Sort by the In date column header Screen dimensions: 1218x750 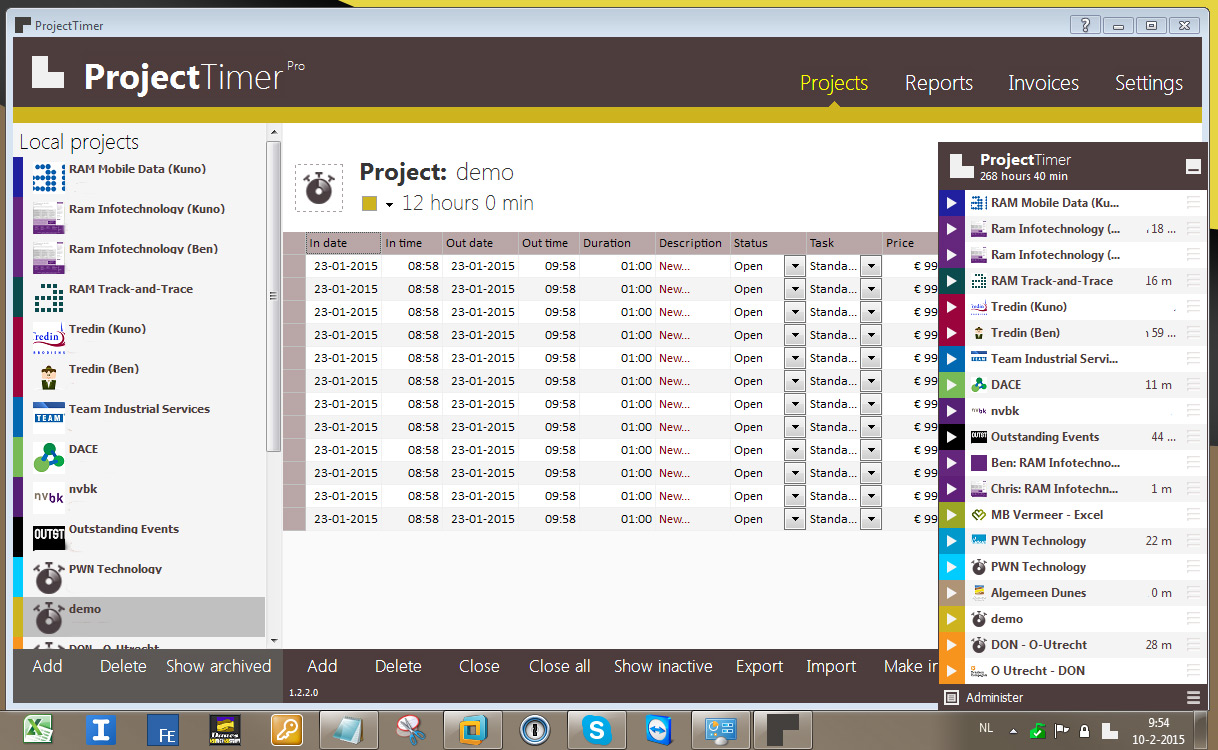tap(343, 243)
